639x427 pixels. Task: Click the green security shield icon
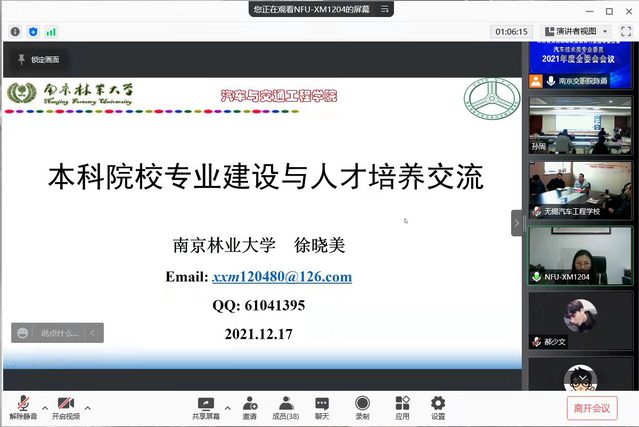pos(33,31)
